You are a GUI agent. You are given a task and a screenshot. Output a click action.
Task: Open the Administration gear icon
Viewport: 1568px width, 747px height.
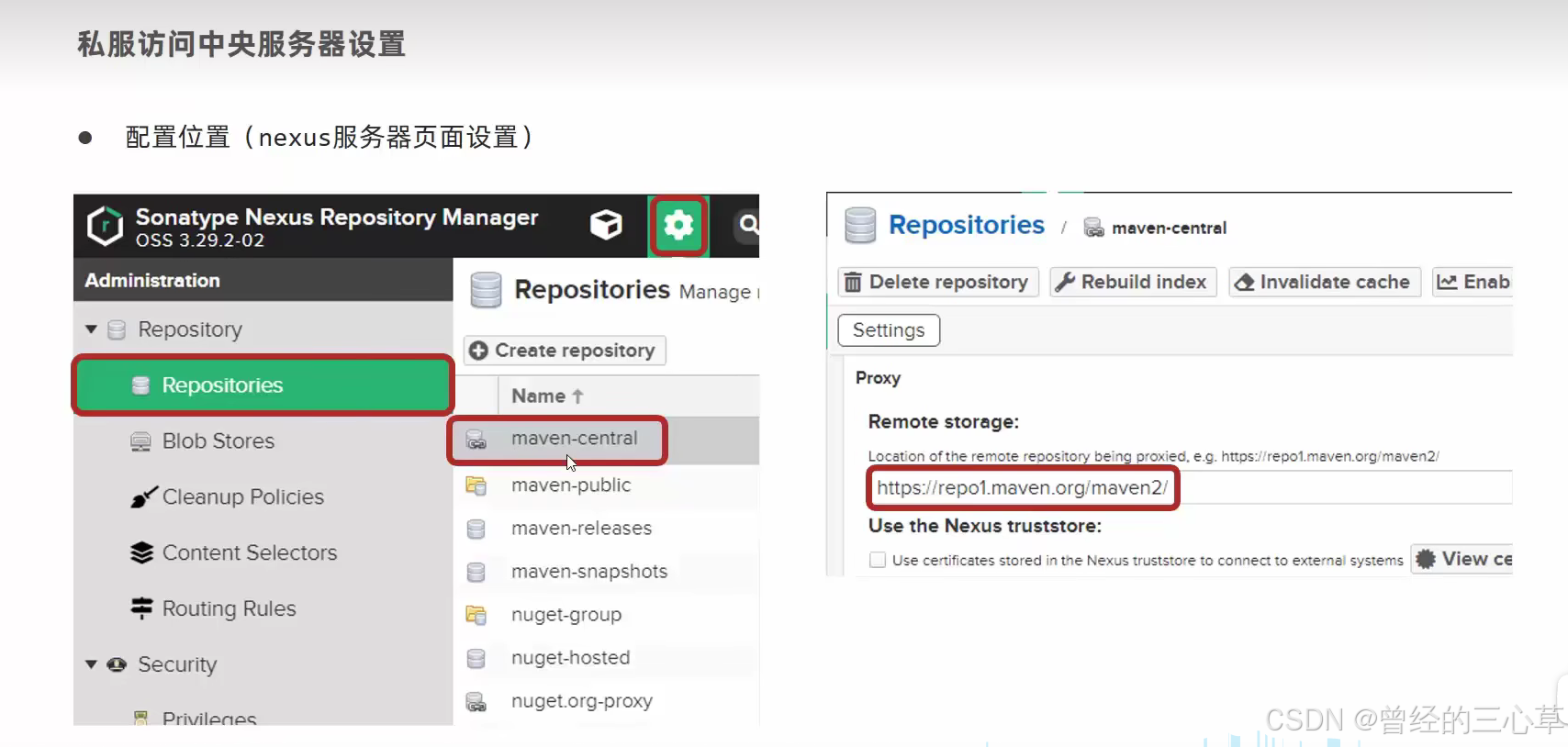[x=678, y=225]
